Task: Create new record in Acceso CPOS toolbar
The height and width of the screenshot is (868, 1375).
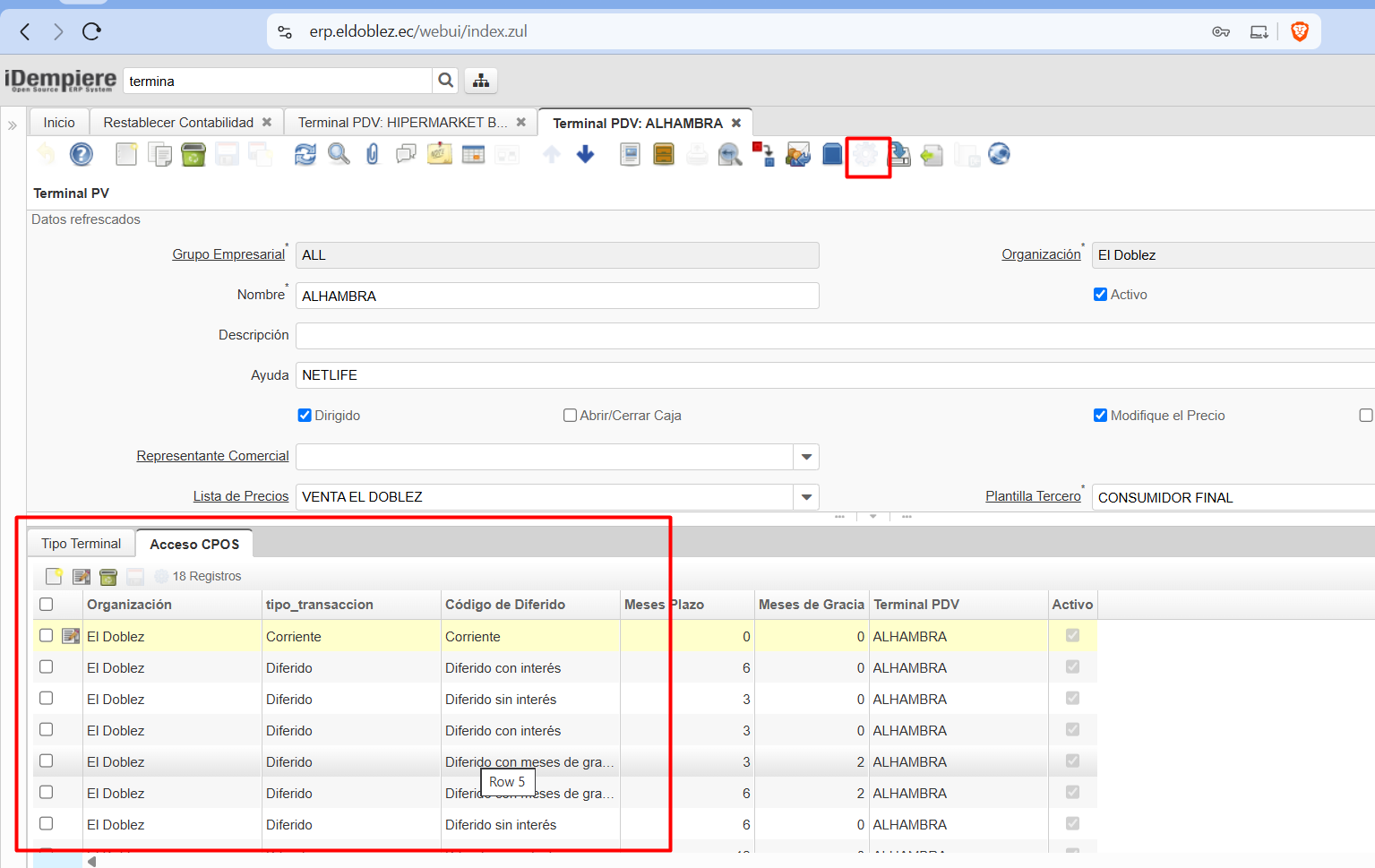Action: click(x=55, y=576)
